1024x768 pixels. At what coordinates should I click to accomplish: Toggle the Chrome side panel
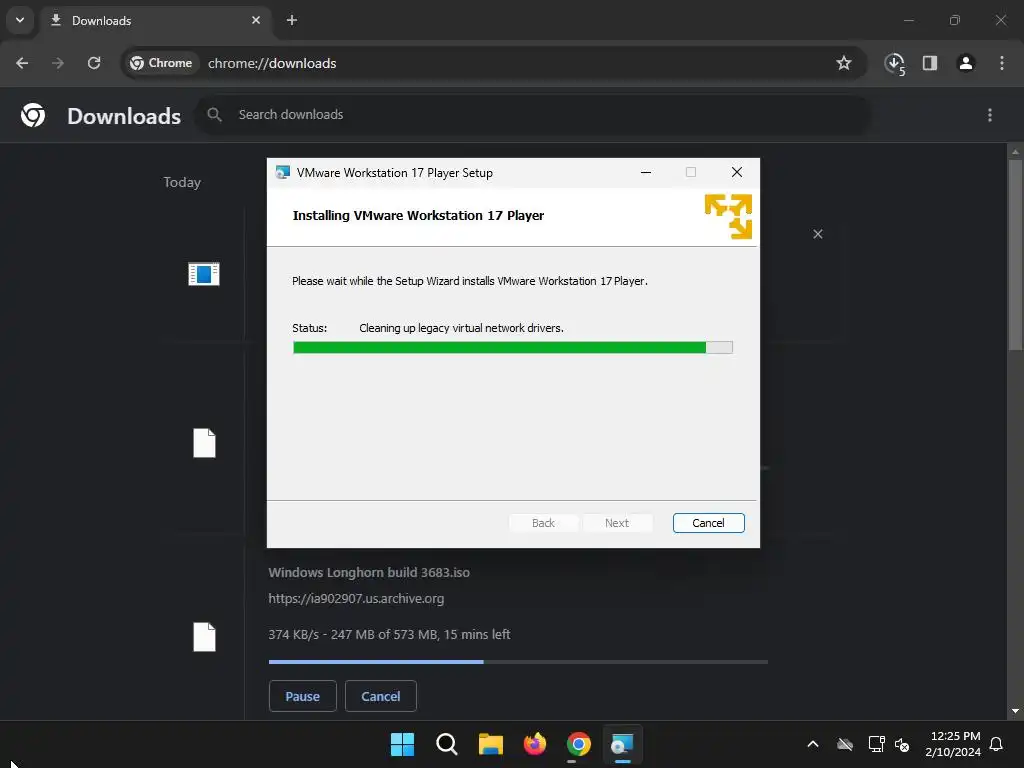(930, 63)
